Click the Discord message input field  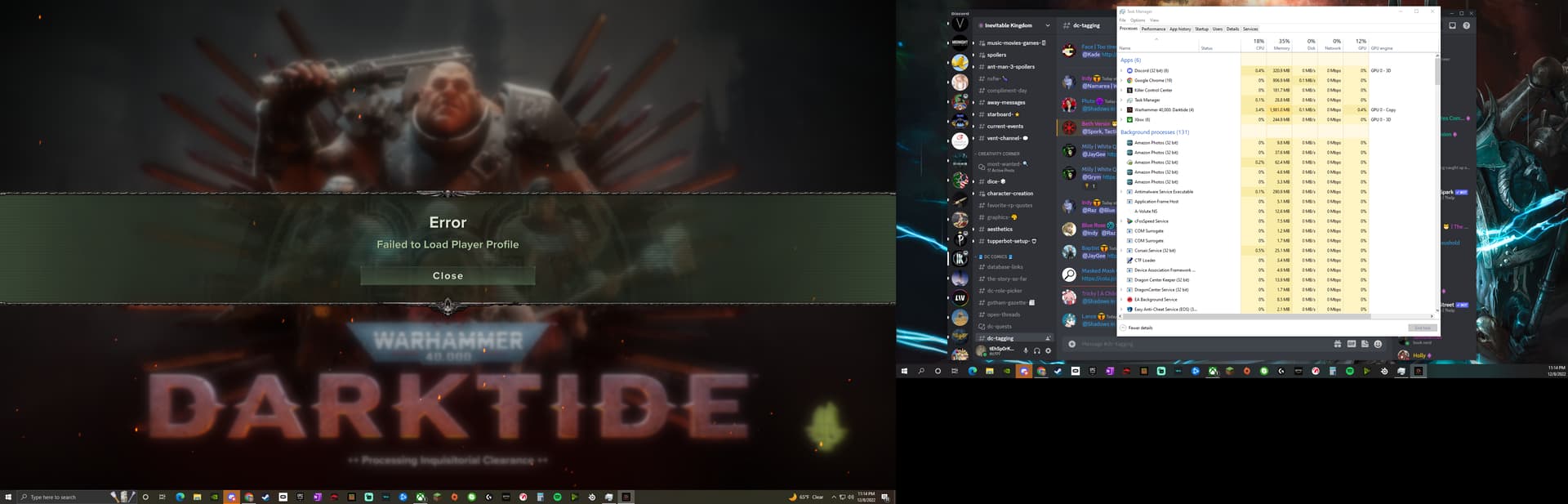click(1200, 344)
